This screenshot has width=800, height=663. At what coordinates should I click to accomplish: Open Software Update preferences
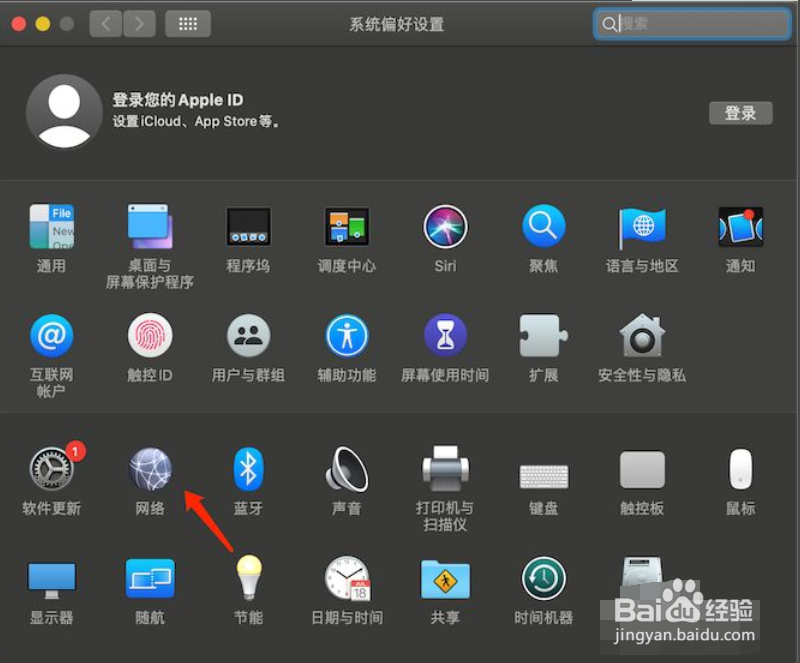pos(52,470)
